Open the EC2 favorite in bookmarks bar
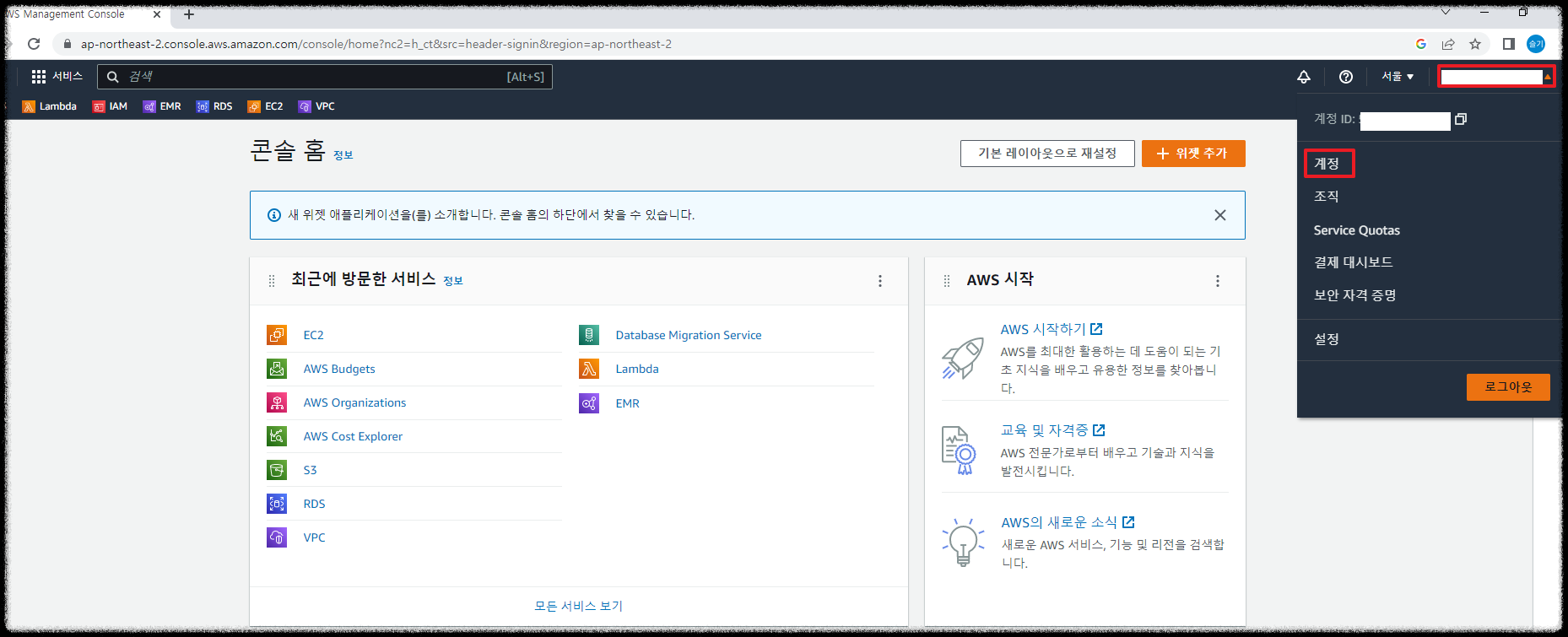Screen dimensions: 1568x637 [265, 106]
